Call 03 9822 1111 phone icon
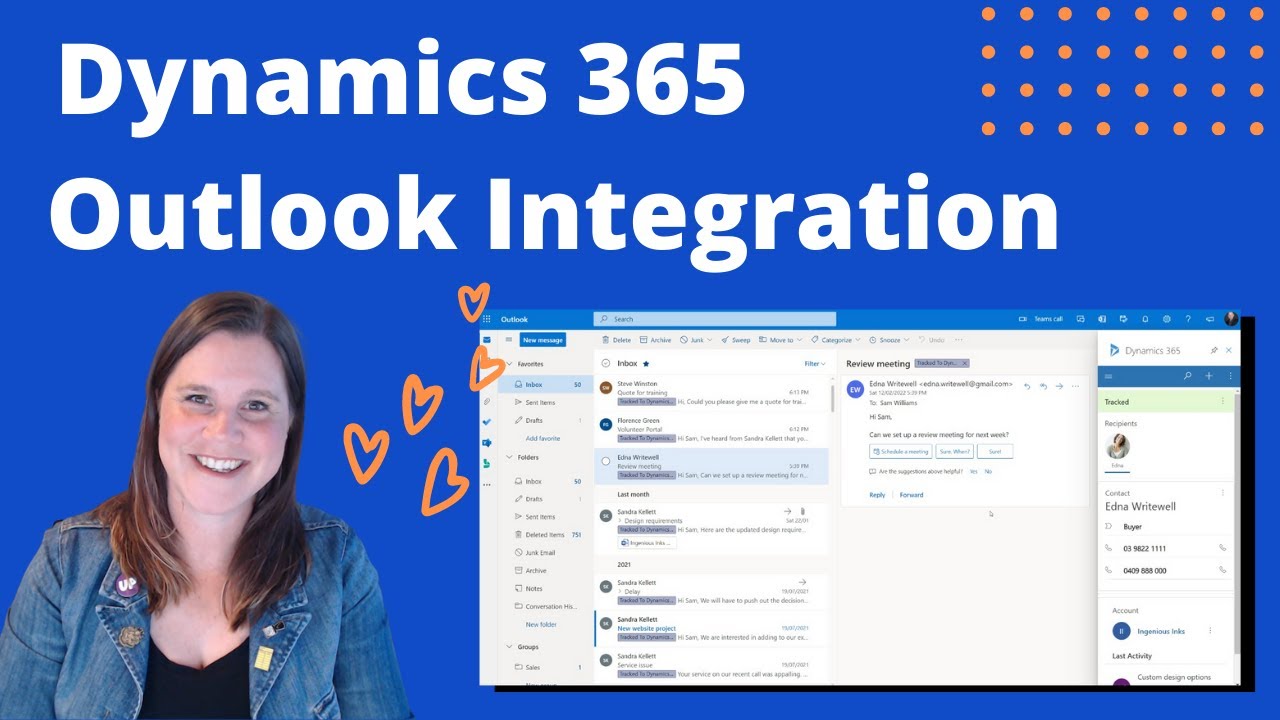 click(1222, 548)
